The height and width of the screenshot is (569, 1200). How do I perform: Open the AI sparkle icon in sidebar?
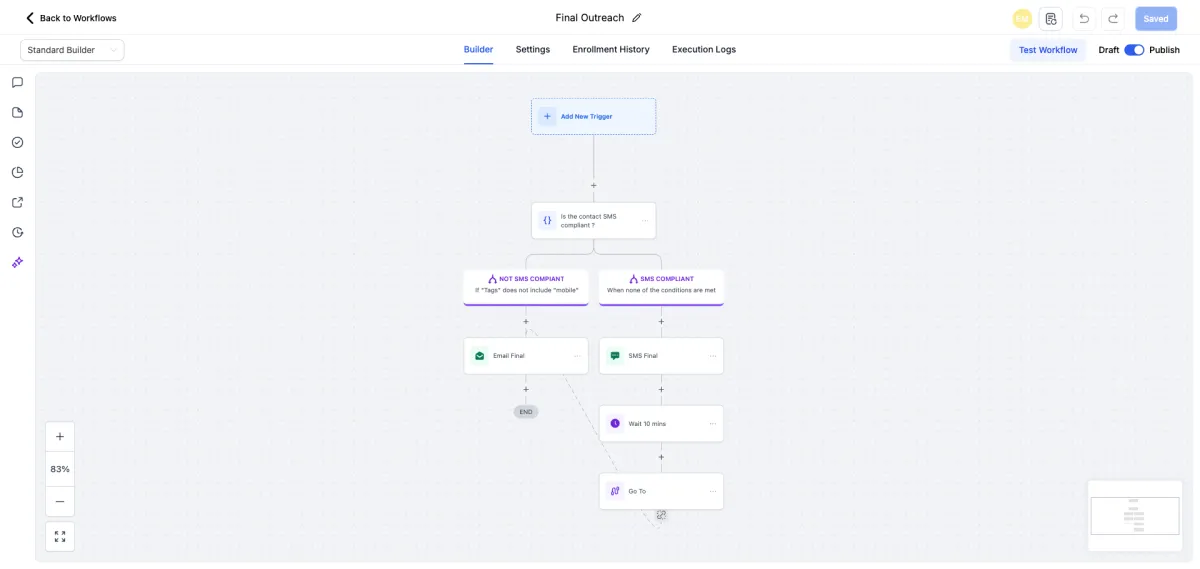(17, 262)
